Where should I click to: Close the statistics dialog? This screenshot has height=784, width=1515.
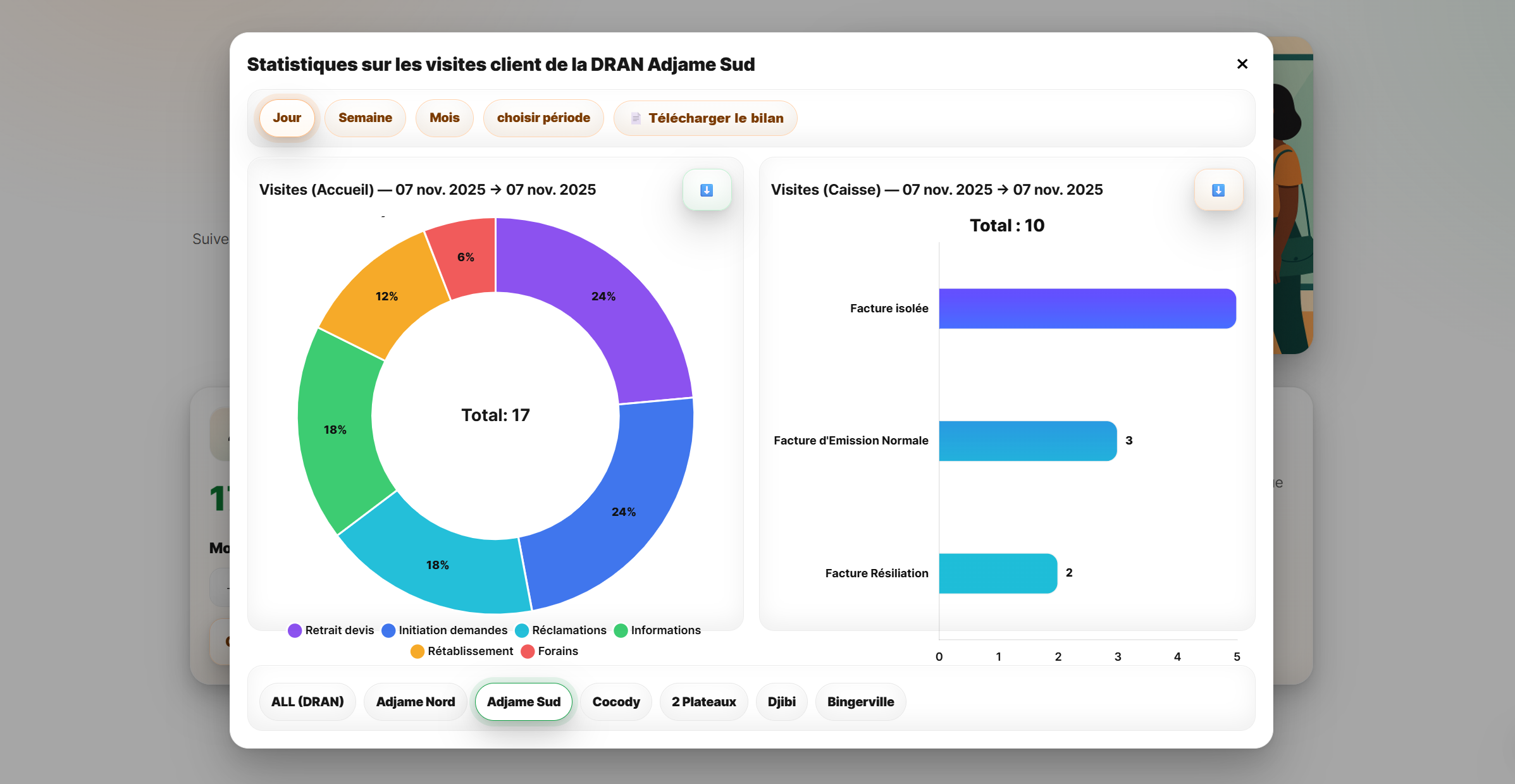point(1242,64)
